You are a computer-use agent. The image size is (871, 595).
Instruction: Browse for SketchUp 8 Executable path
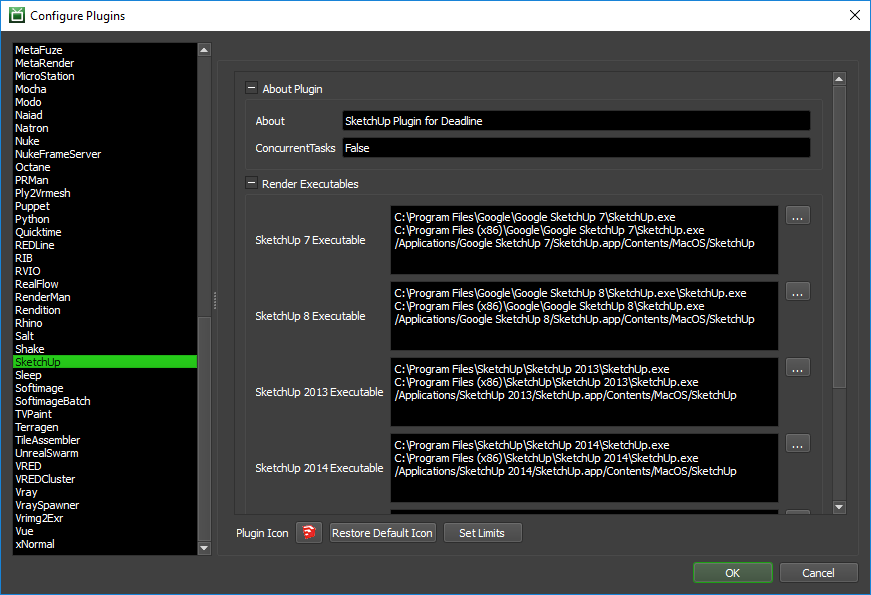tap(798, 292)
